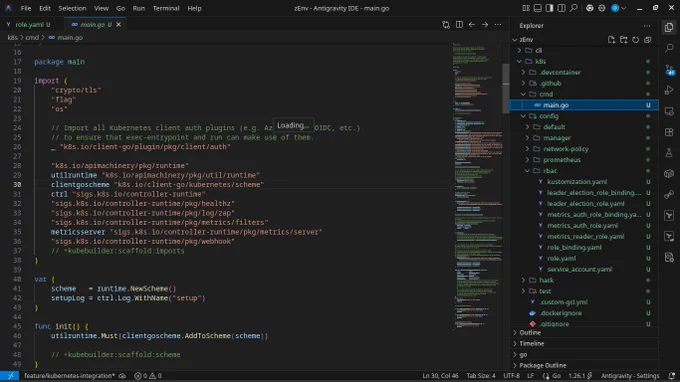Open the Terminal menu

point(166,8)
